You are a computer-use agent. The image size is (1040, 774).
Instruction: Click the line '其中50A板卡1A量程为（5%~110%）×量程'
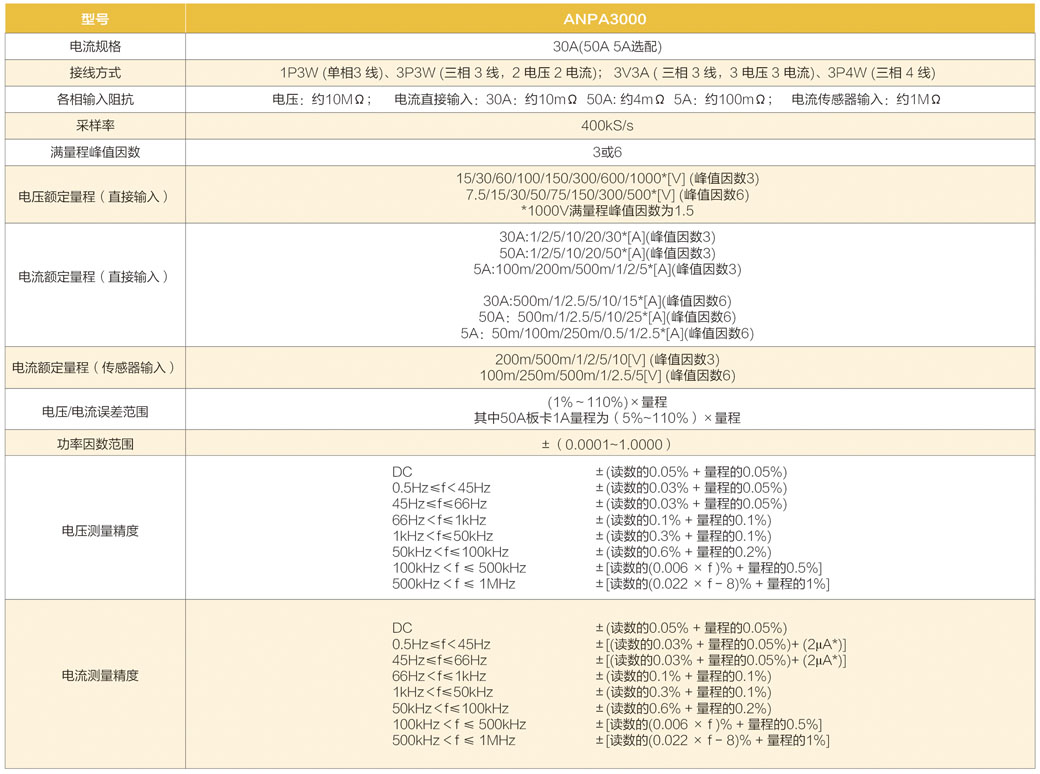click(607, 418)
